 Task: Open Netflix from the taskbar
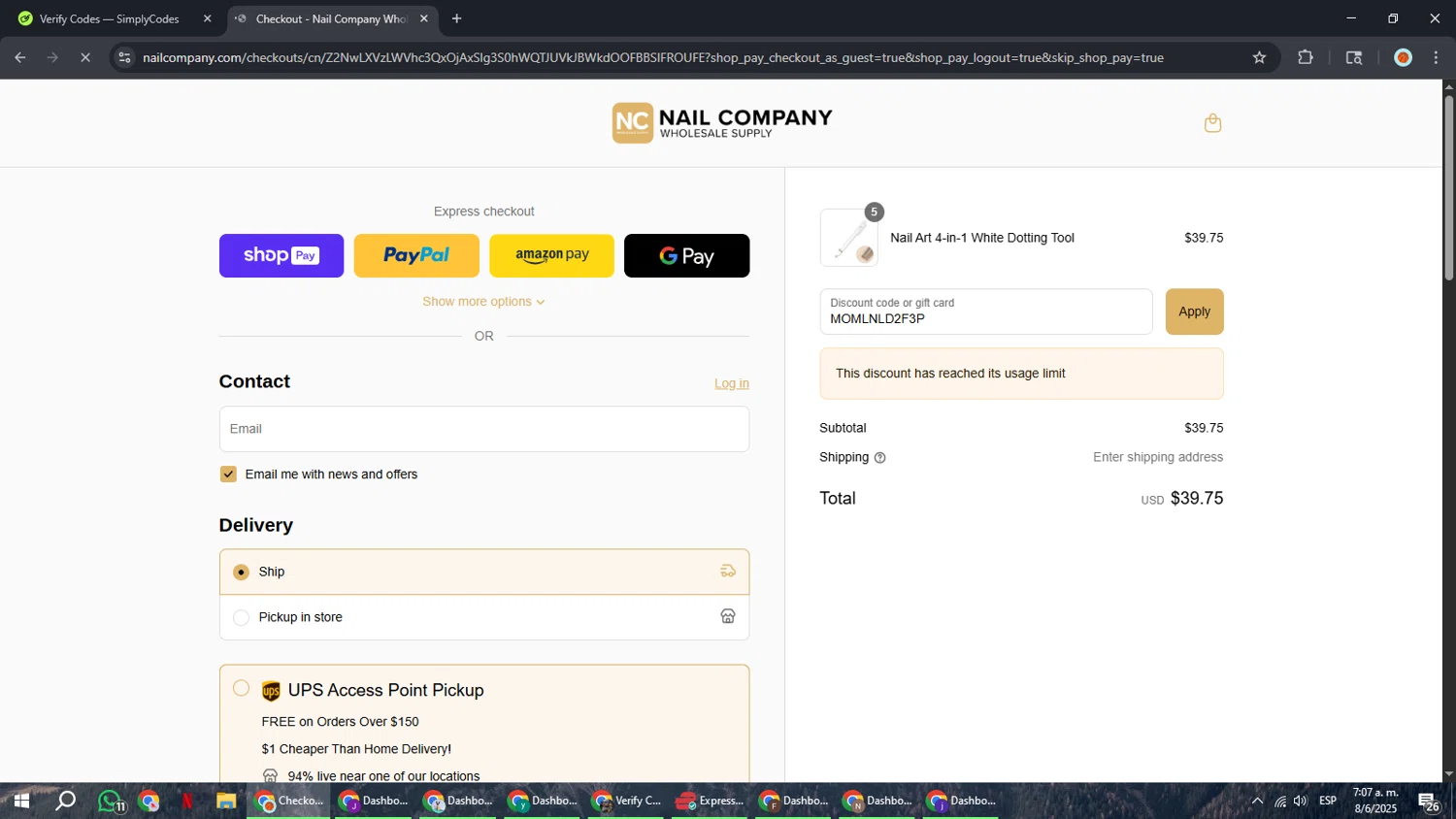coord(187,802)
